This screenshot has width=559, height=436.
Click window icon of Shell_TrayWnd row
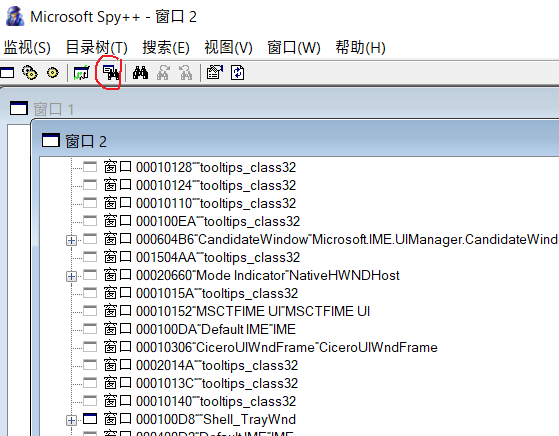tap(90, 419)
